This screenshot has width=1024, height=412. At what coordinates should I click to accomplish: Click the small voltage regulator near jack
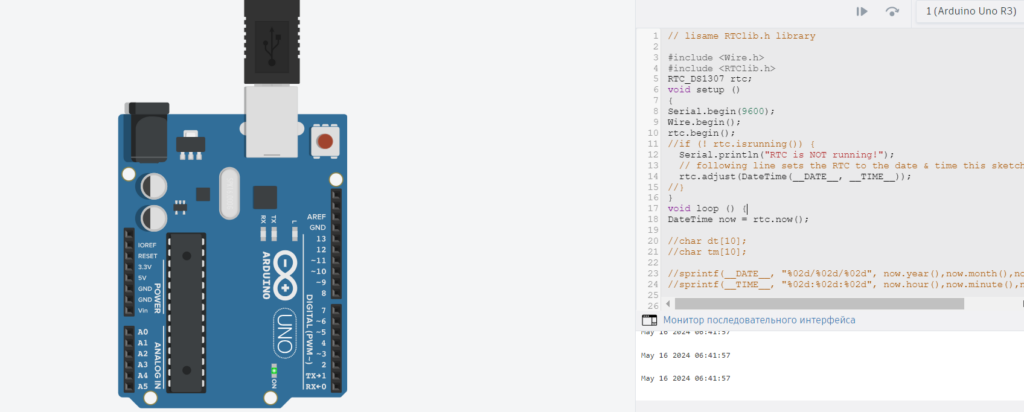(x=191, y=144)
